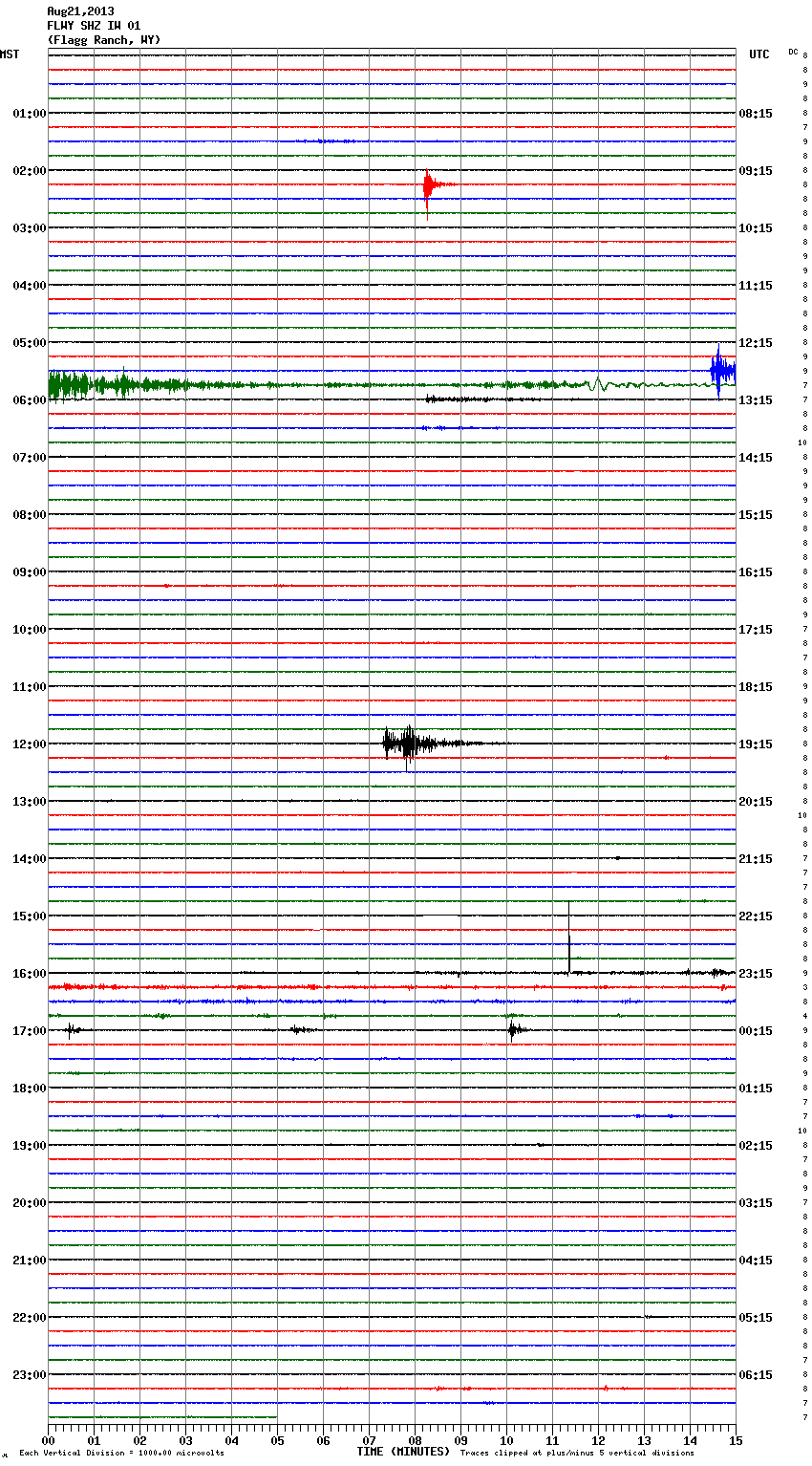This screenshot has width=812, height=1466.
Task: Select the 09:00 MST time label
Action: [30, 572]
